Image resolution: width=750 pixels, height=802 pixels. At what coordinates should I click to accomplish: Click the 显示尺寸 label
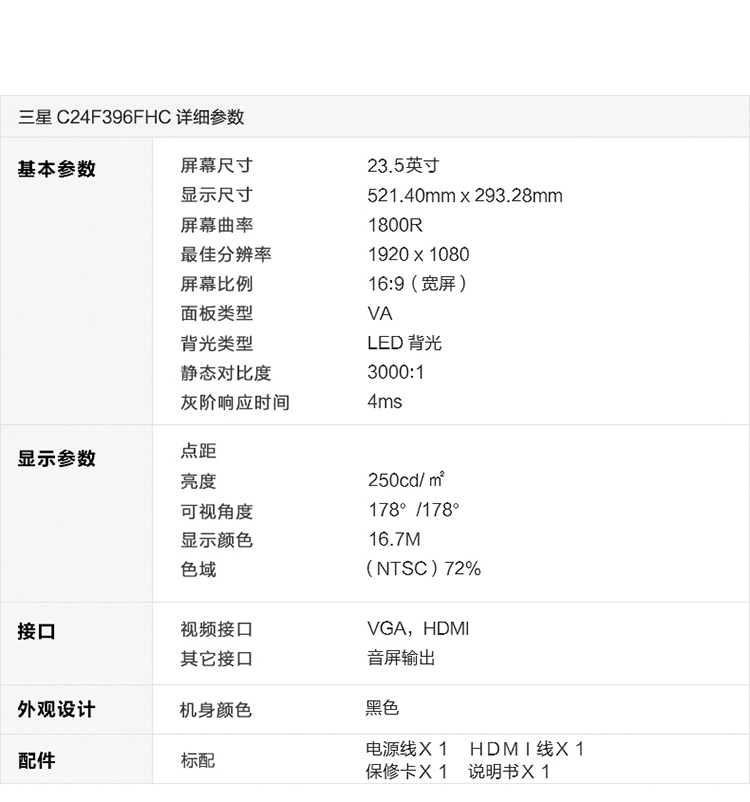click(217, 195)
